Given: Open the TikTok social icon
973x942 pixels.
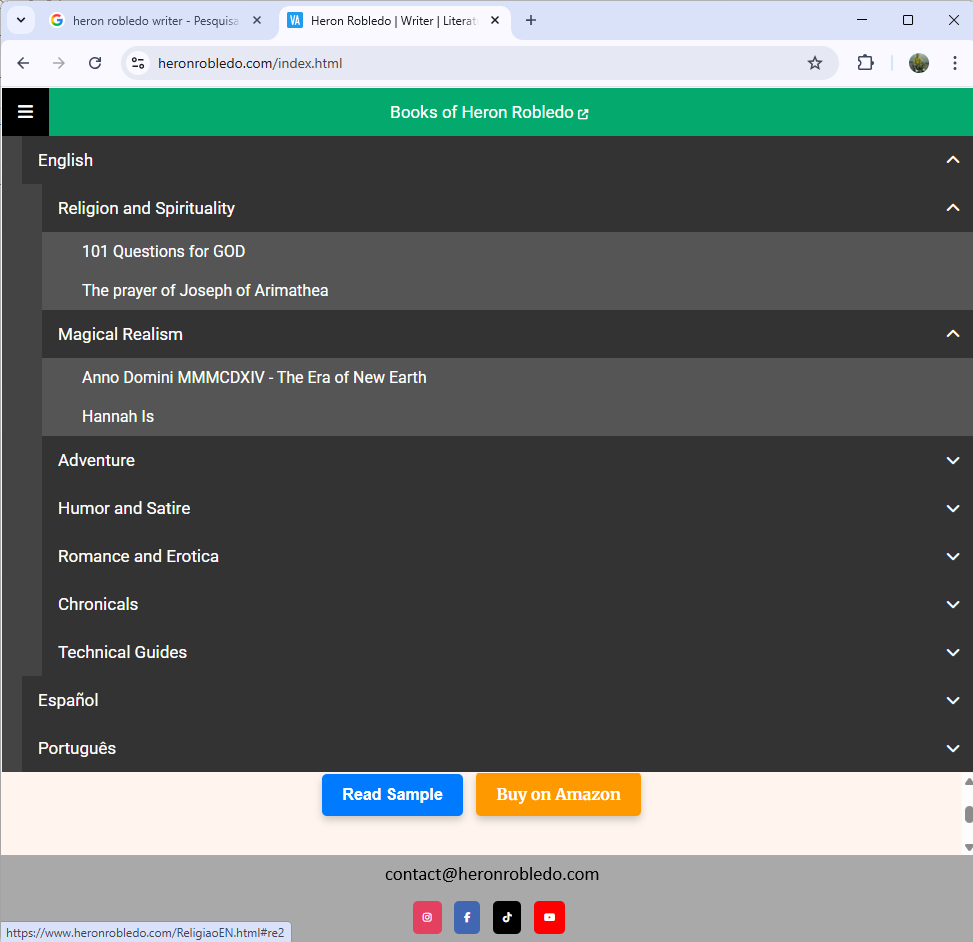Looking at the screenshot, I should (x=507, y=917).
